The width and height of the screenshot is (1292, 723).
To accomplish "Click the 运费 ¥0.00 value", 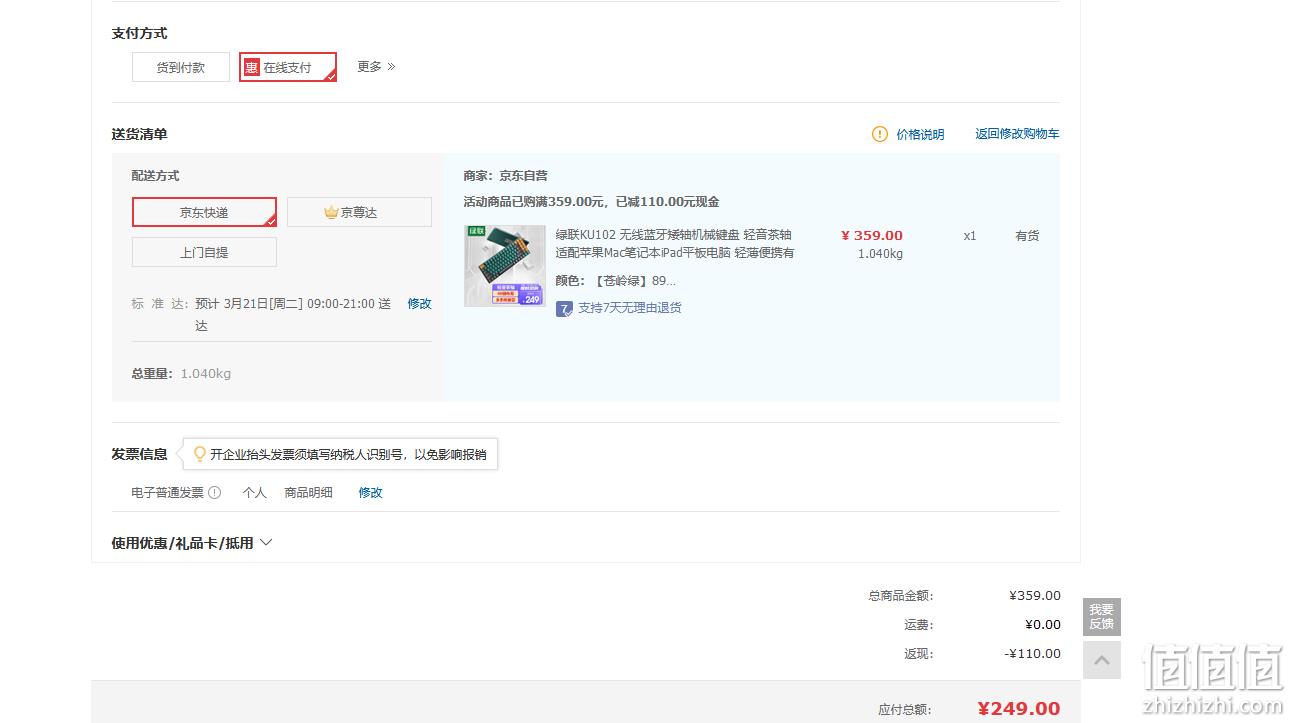I will [1043, 625].
